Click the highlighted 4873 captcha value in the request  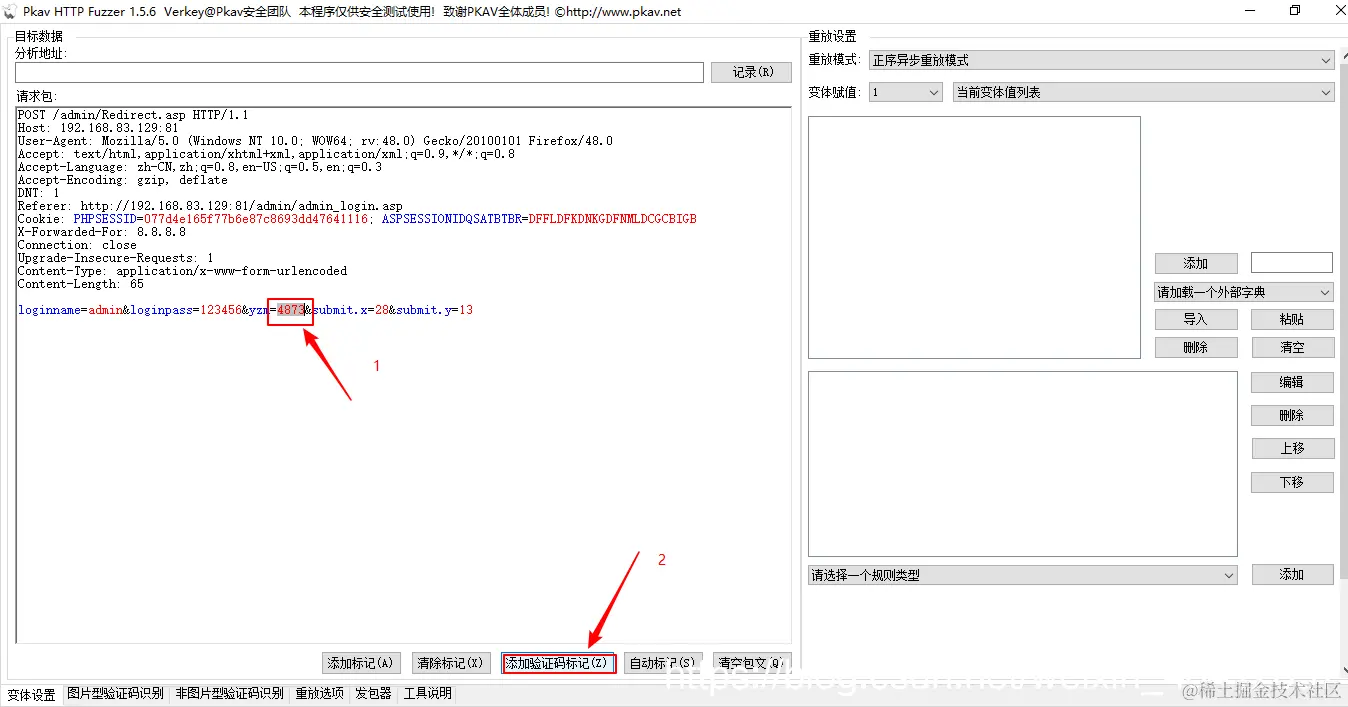point(291,310)
